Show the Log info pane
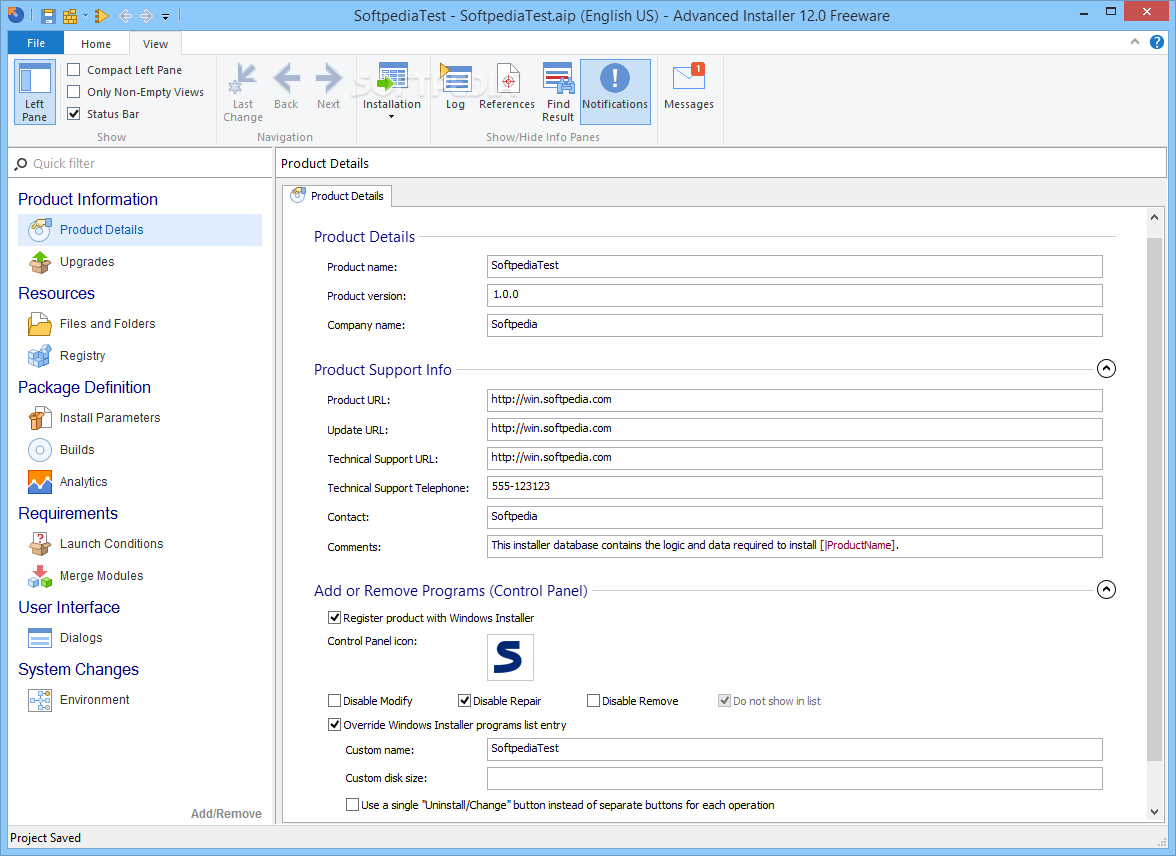 (x=455, y=86)
